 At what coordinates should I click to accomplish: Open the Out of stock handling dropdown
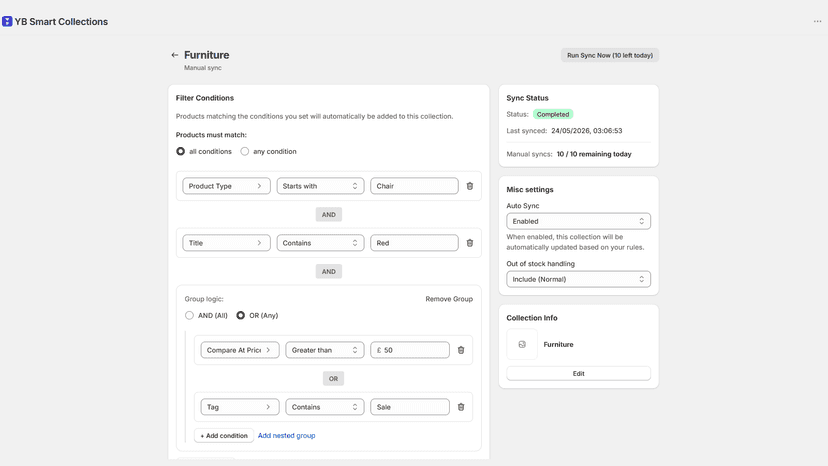click(578, 279)
